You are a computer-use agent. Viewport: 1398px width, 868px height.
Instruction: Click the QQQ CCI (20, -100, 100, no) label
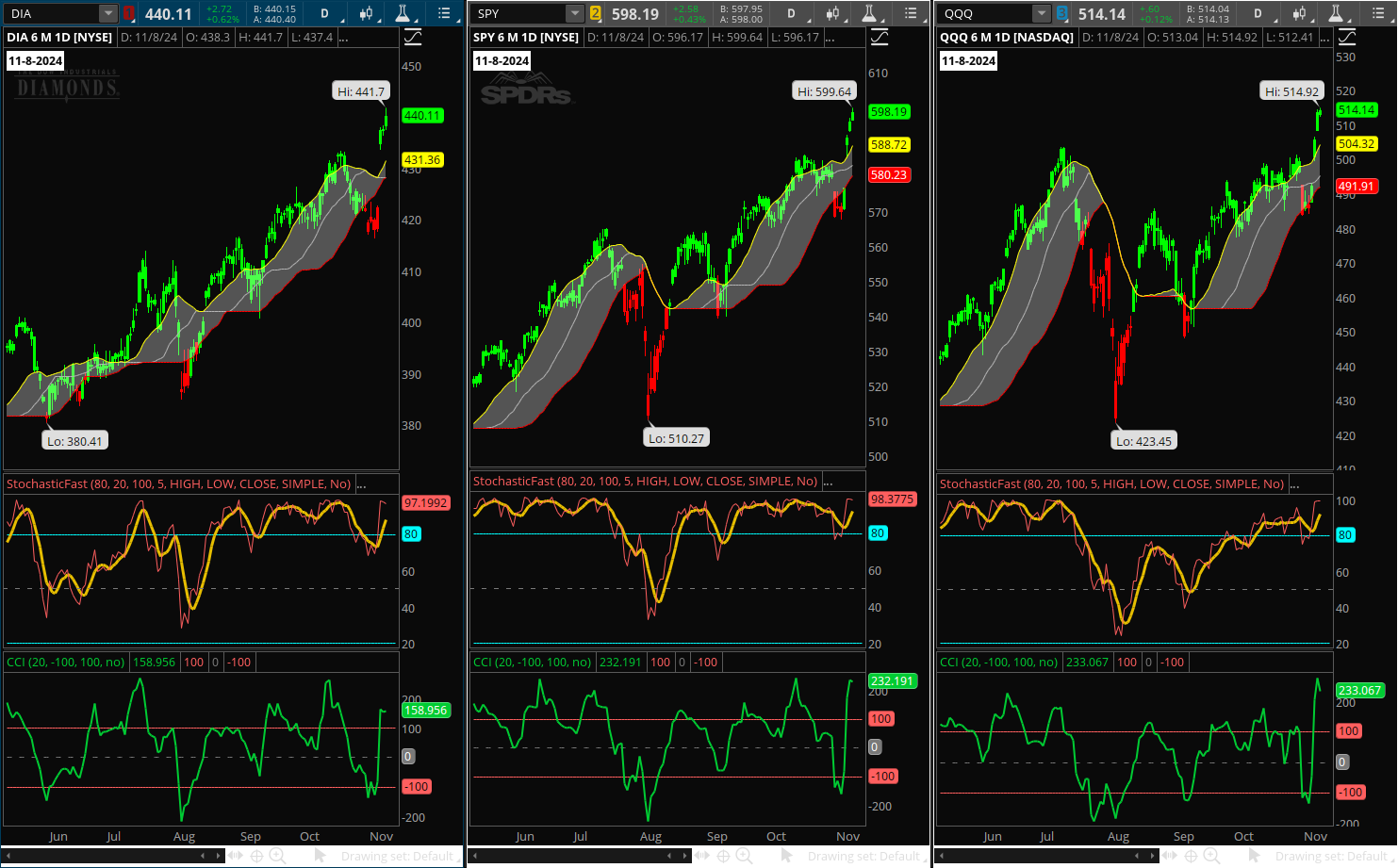point(999,662)
